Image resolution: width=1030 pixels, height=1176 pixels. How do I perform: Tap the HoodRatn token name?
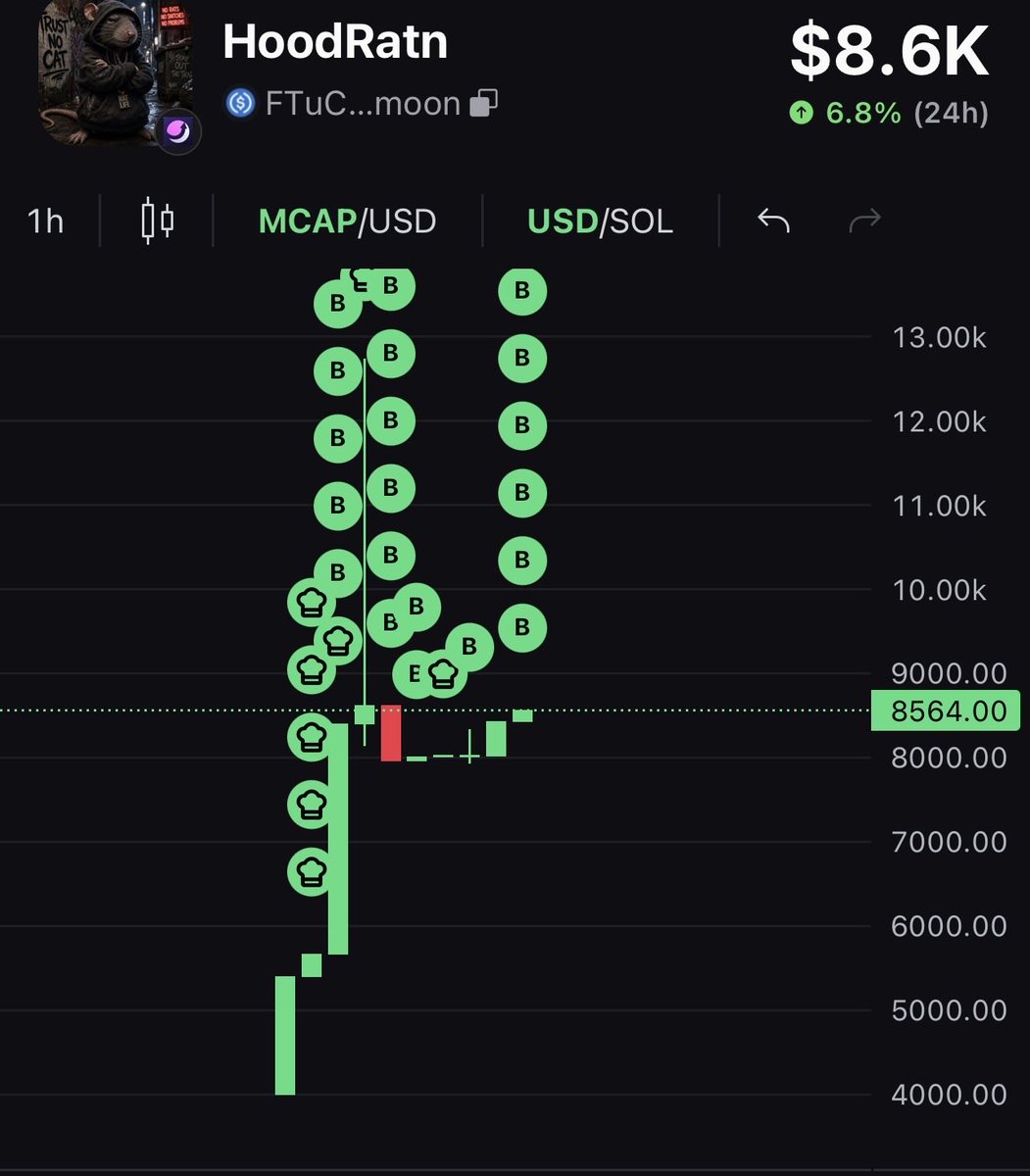335,42
